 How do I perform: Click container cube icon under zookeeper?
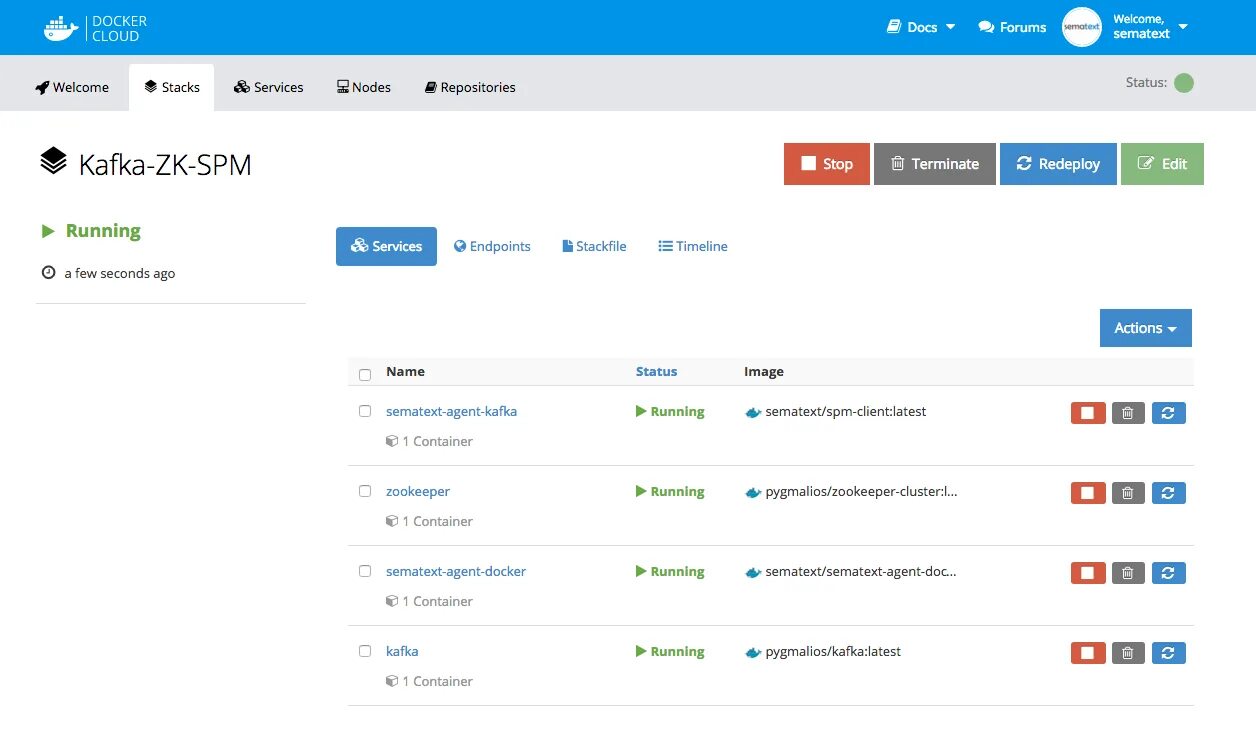click(392, 521)
